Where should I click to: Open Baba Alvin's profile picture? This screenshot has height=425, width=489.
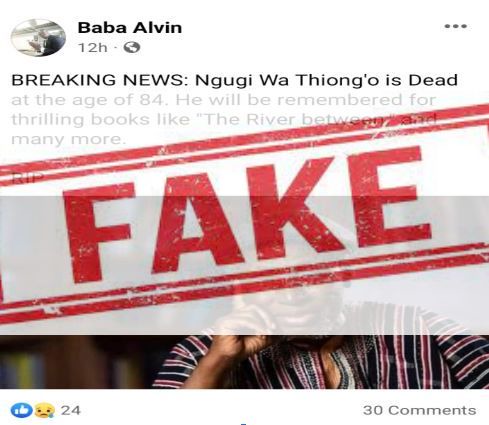click(38, 38)
